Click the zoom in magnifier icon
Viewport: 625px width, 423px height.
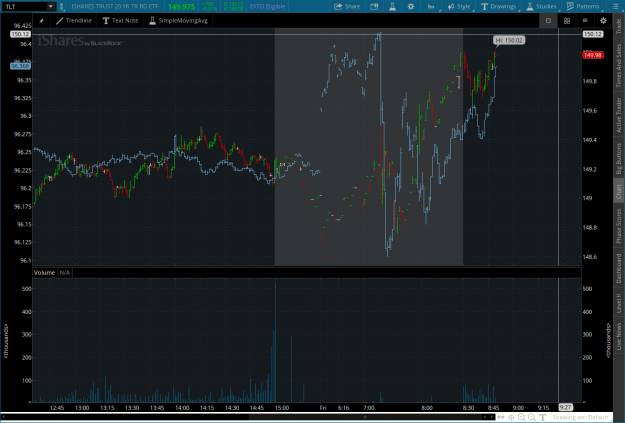pos(521,417)
